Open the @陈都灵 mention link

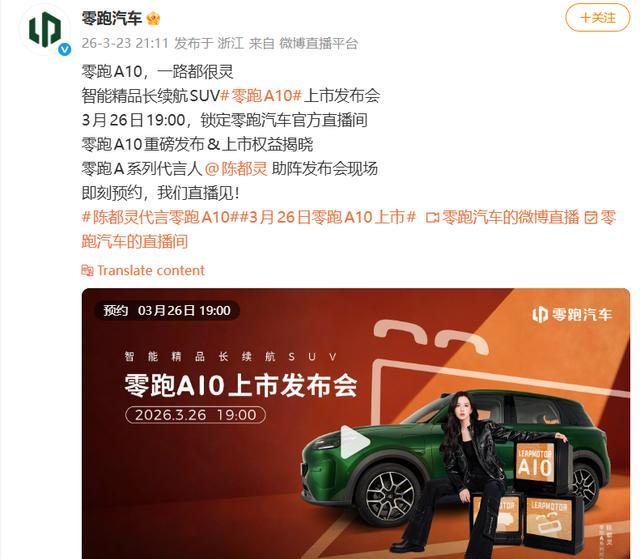pos(236,169)
